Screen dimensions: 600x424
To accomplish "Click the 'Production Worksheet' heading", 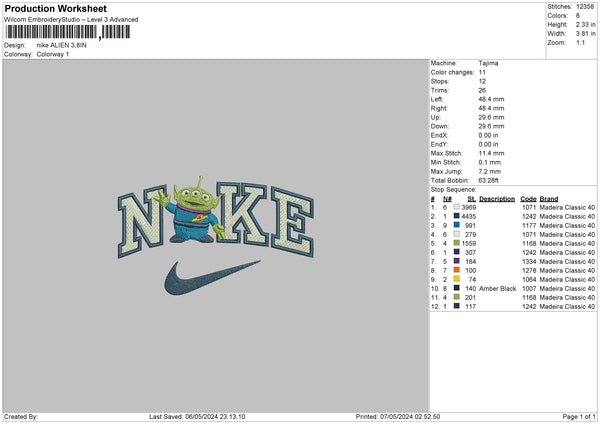I will (x=55, y=8).
